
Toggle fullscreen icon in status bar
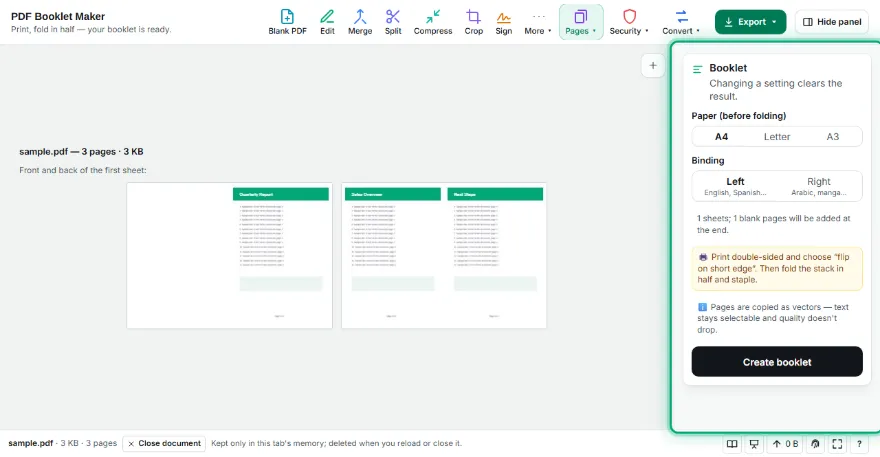pyautogui.click(x=837, y=444)
